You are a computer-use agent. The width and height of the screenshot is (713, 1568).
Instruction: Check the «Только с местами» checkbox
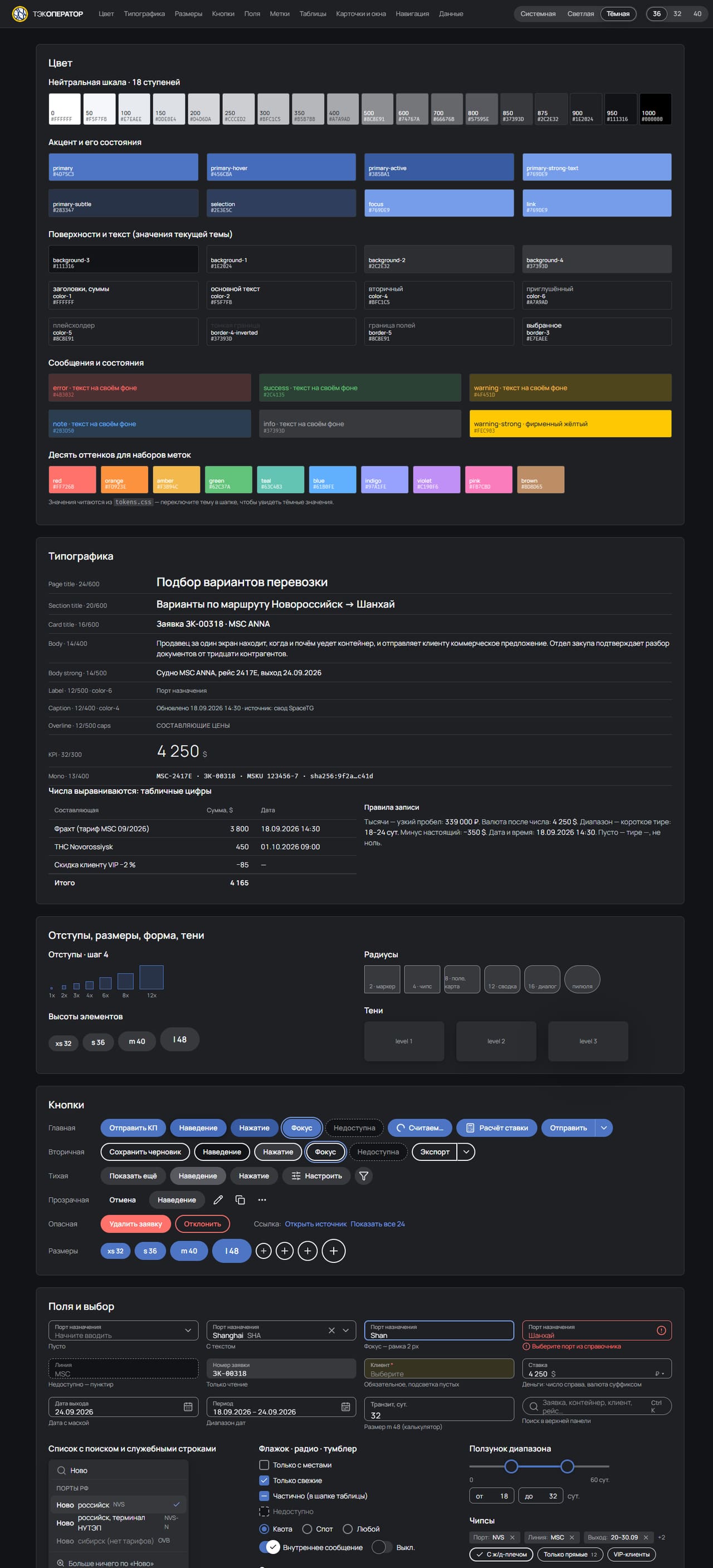(264, 1465)
